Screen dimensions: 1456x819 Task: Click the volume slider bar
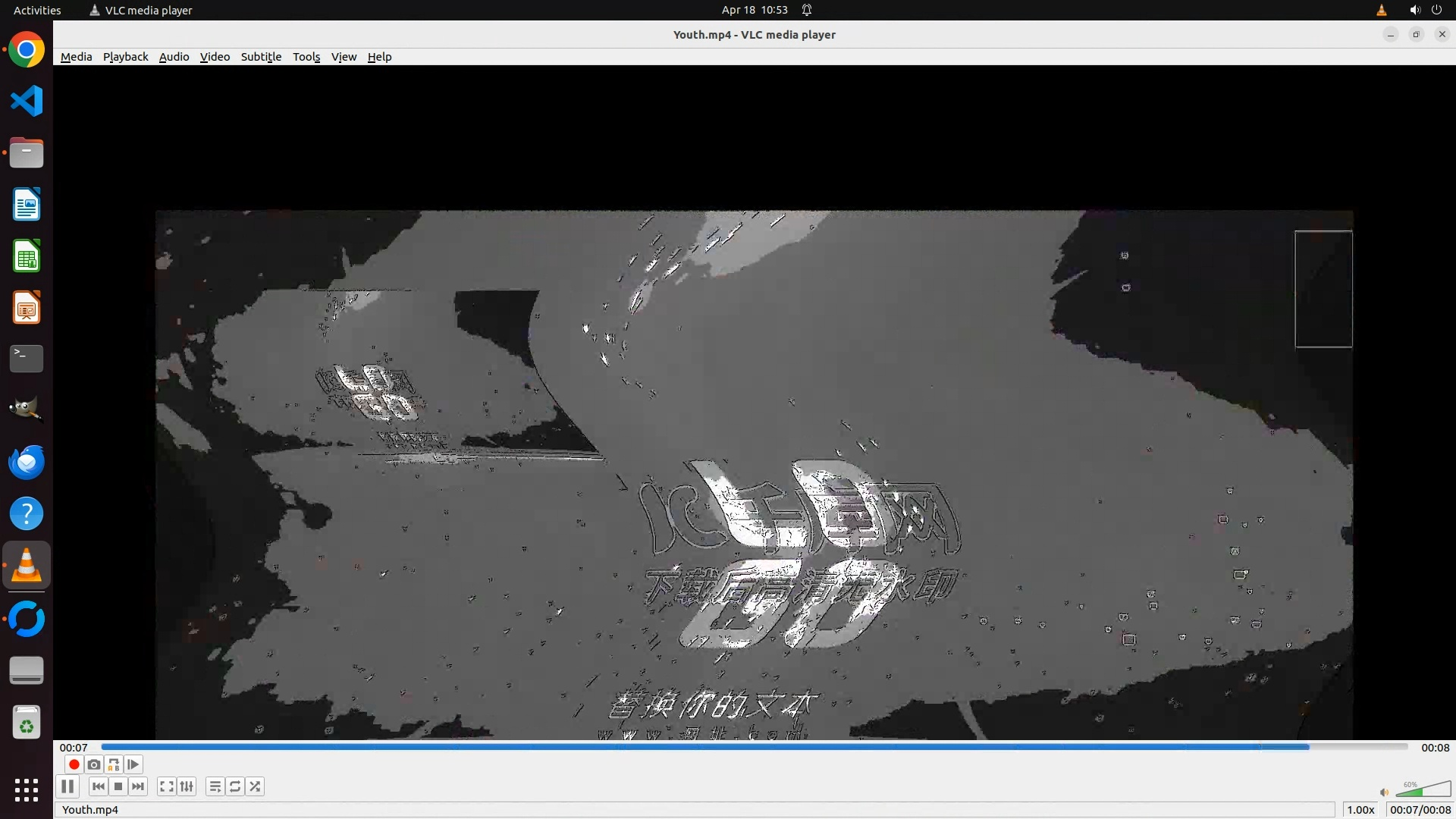[x=1423, y=790]
